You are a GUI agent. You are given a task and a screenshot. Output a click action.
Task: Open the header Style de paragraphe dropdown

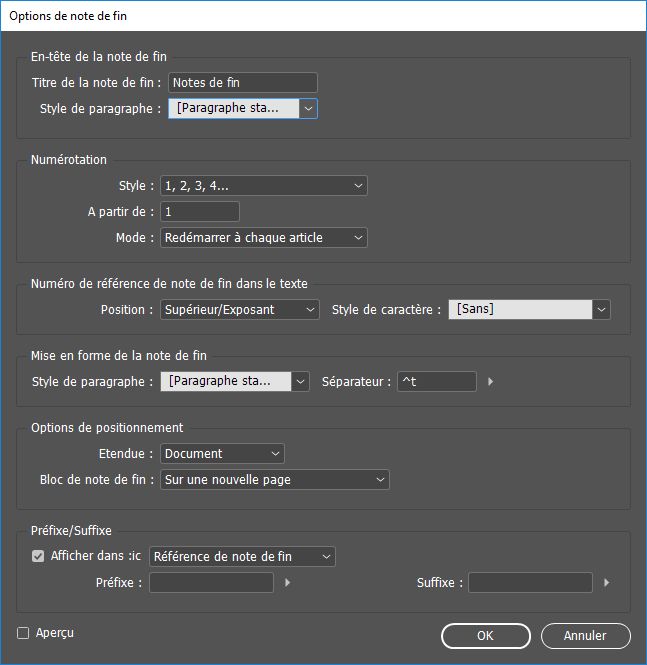[243, 109]
